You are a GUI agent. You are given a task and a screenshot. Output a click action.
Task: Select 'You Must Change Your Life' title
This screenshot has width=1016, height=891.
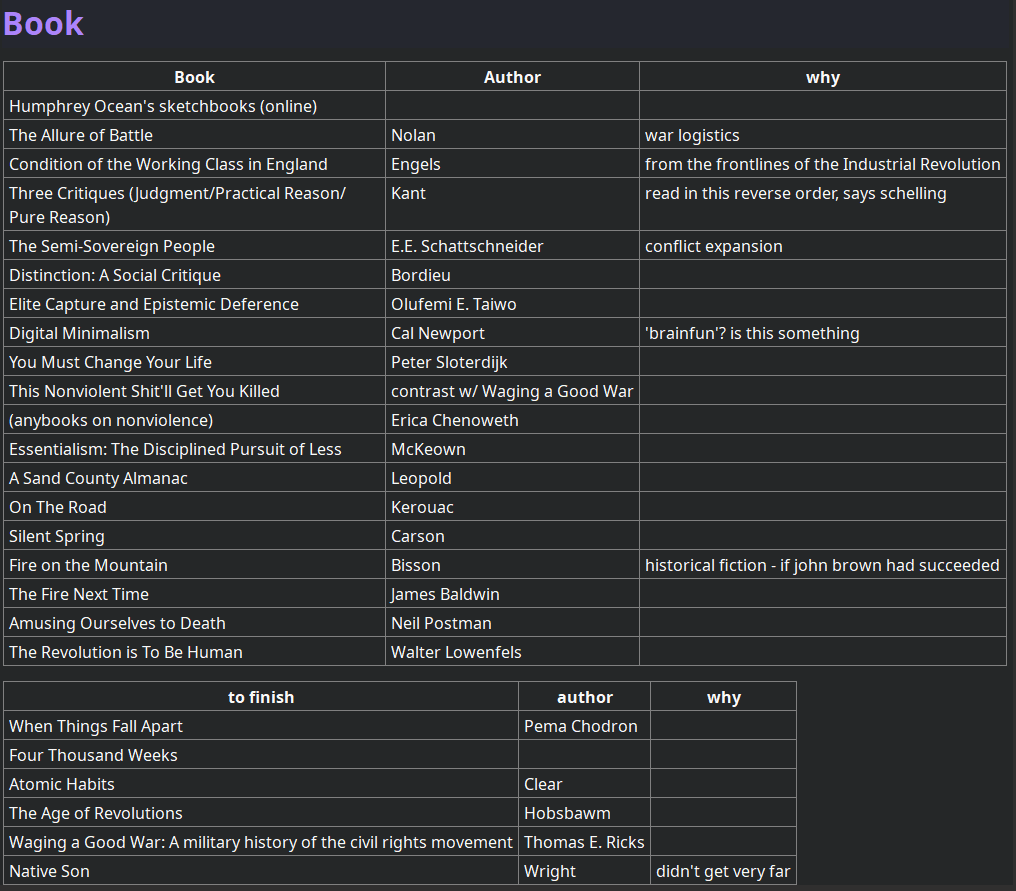pyautogui.click(x=110, y=362)
